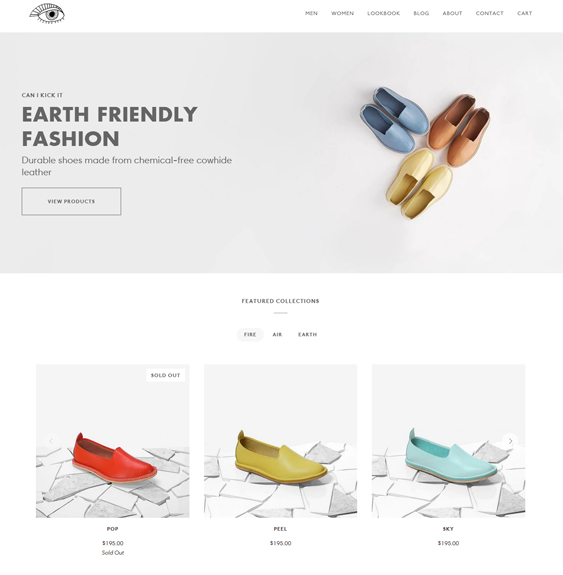Viewport: 563px width, 575px height.
Task: Open the CART
Action: [524, 13]
